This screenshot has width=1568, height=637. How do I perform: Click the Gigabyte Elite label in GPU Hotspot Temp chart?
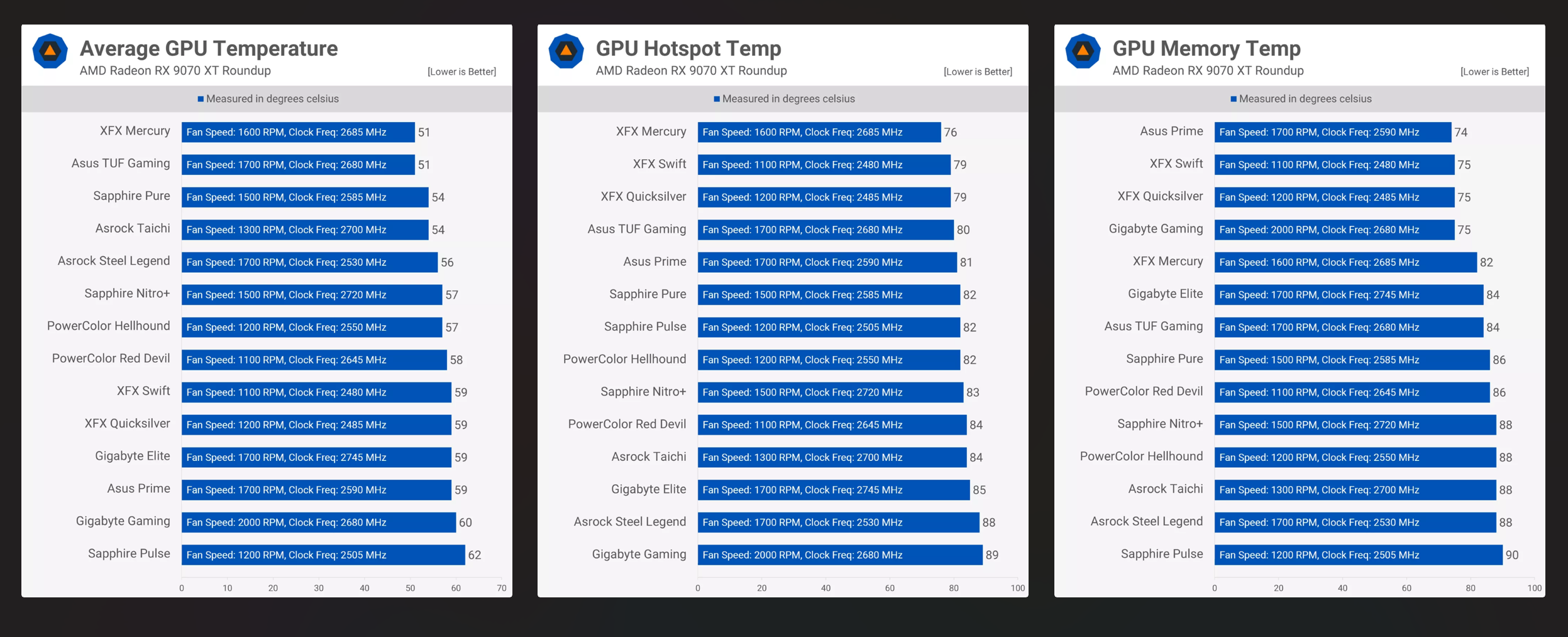649,489
